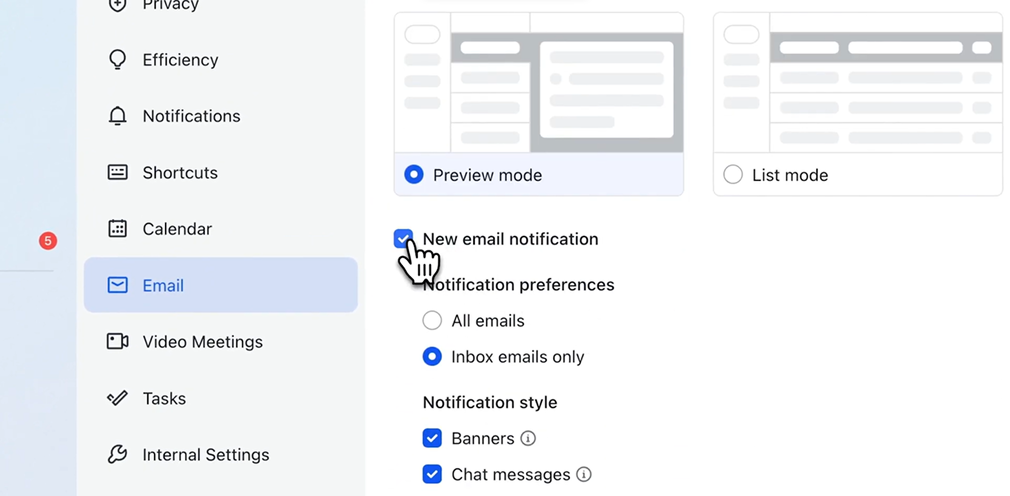1010x496 pixels.
Task: Click the Notifications bell icon
Action: point(117,116)
